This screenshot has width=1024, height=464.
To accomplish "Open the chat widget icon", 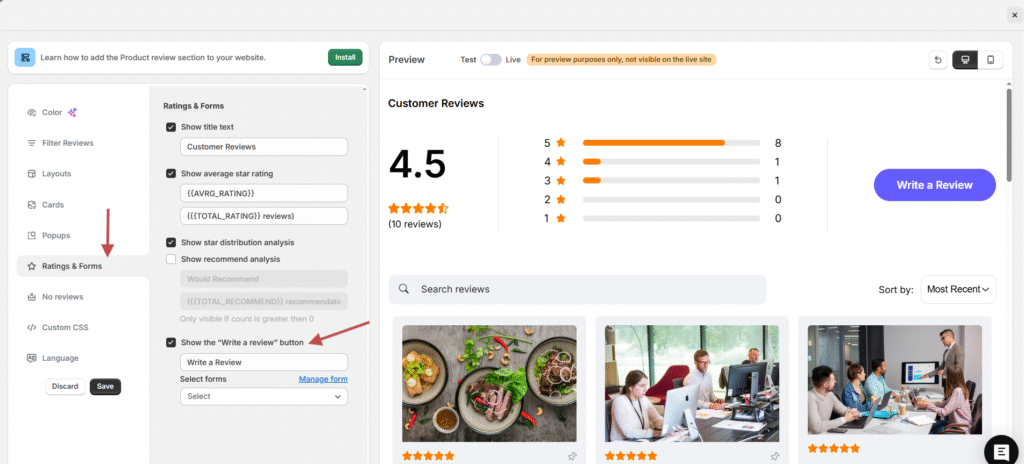I will 1000,450.
